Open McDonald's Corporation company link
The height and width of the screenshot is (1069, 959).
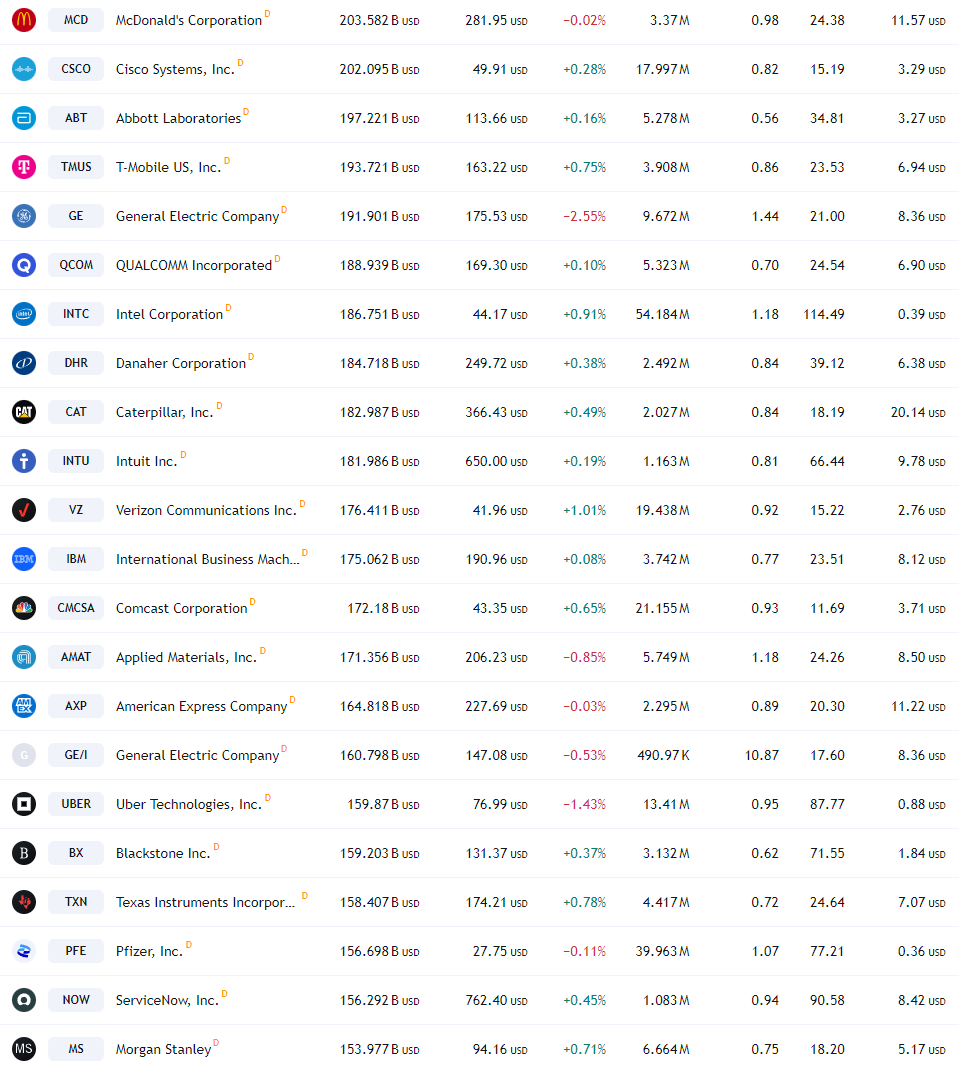click(x=189, y=20)
